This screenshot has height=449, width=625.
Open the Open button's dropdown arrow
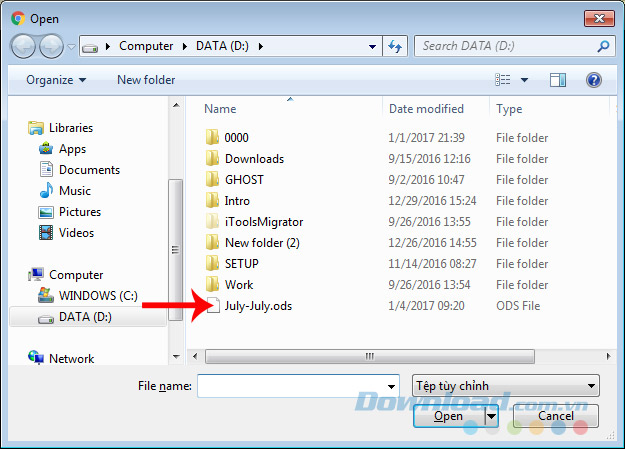point(491,416)
